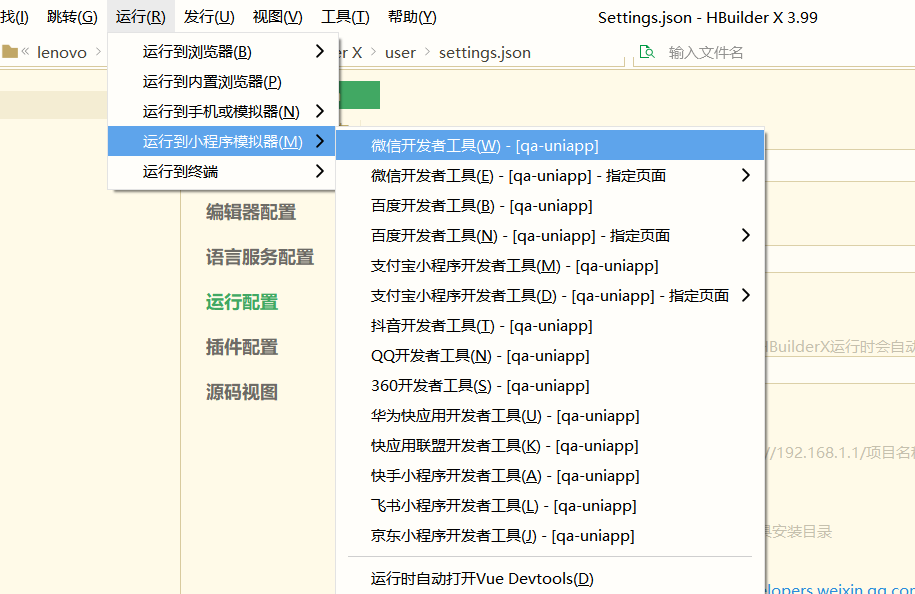Click settings.json breadcrumb segment

pyautogui.click(x=485, y=53)
